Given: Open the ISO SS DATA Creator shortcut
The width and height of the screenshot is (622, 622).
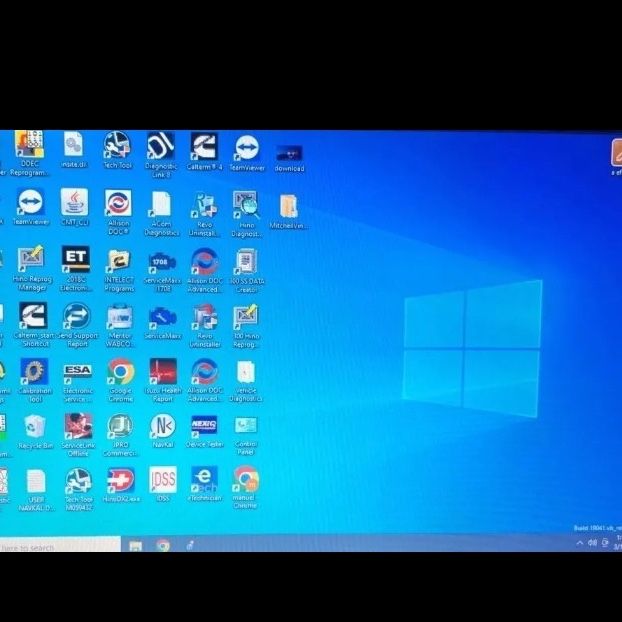Looking at the screenshot, I should pyautogui.click(x=247, y=271).
